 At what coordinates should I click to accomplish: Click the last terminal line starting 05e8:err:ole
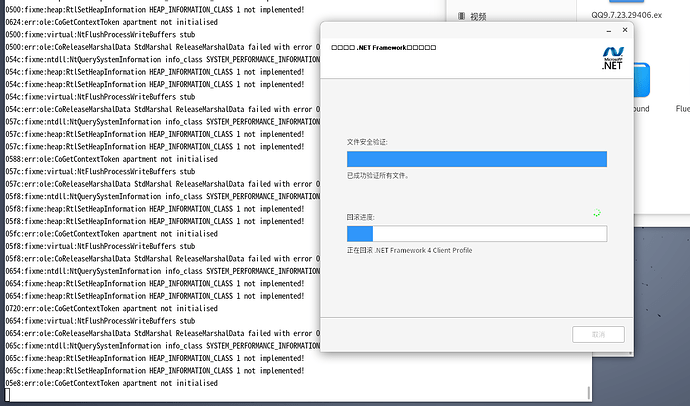click(x=111, y=383)
